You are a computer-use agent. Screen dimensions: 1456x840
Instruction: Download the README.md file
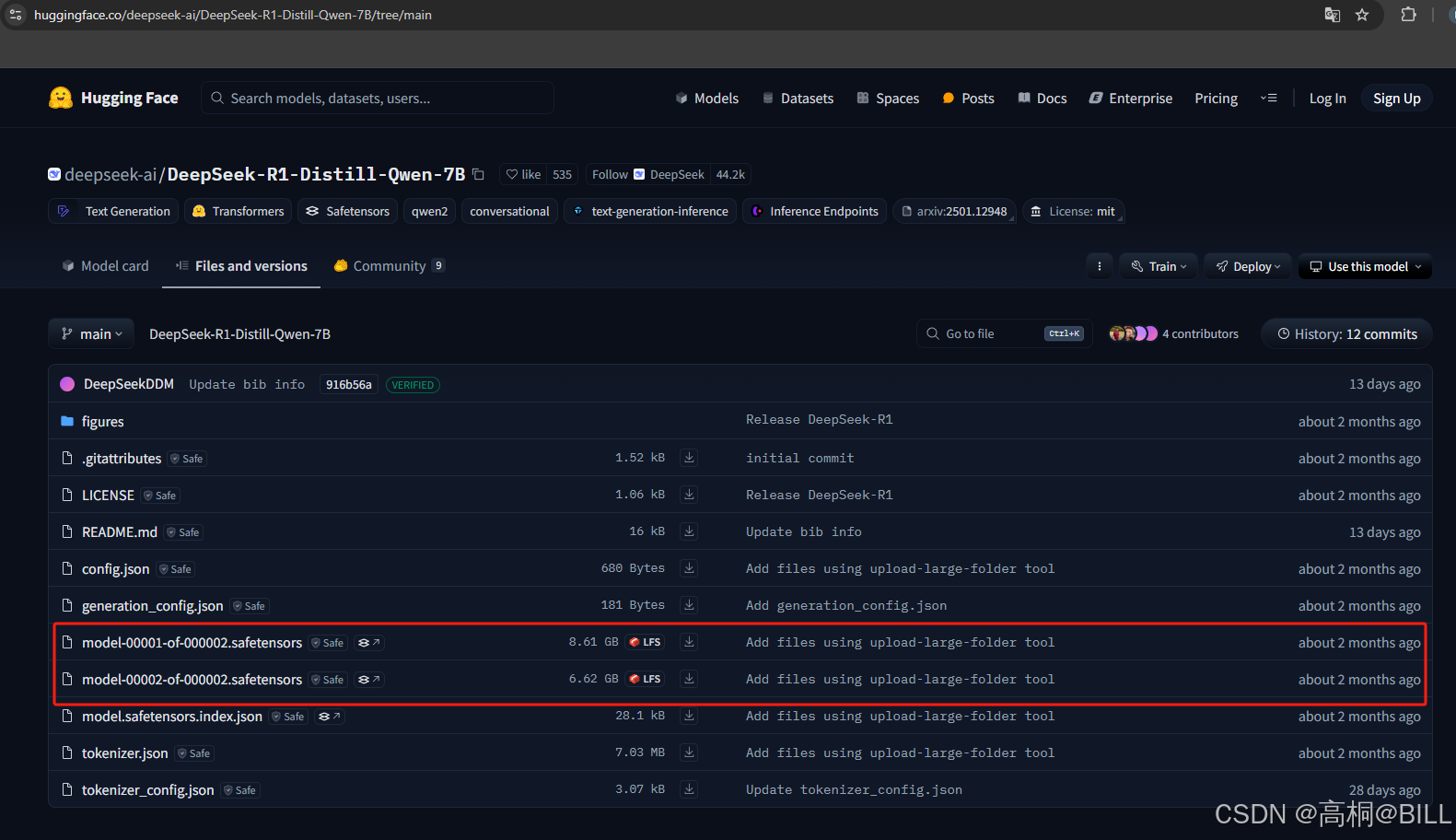click(689, 531)
